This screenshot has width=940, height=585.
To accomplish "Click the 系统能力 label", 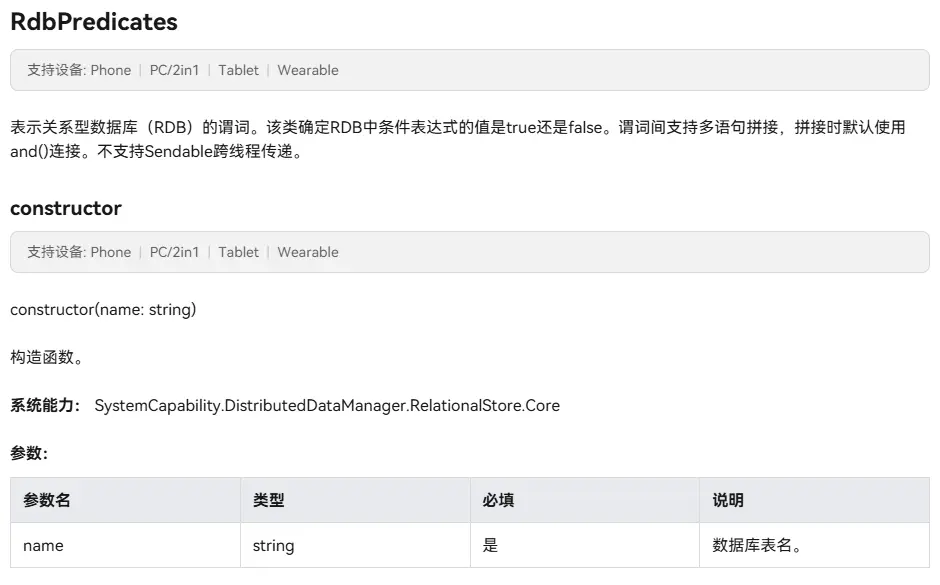I will pos(45,405).
